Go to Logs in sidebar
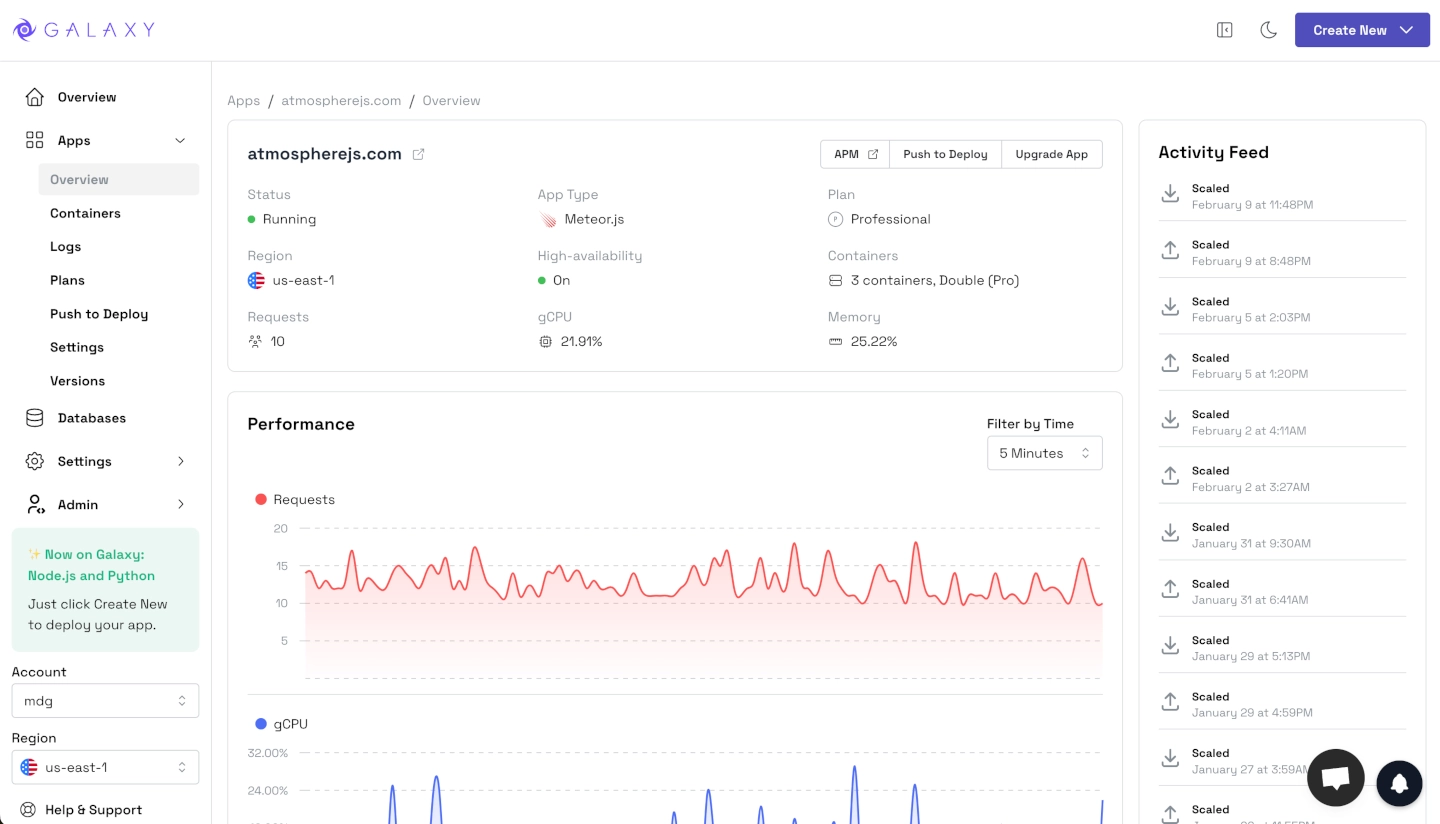Screen dimensions: 1440x824 [66, 247]
